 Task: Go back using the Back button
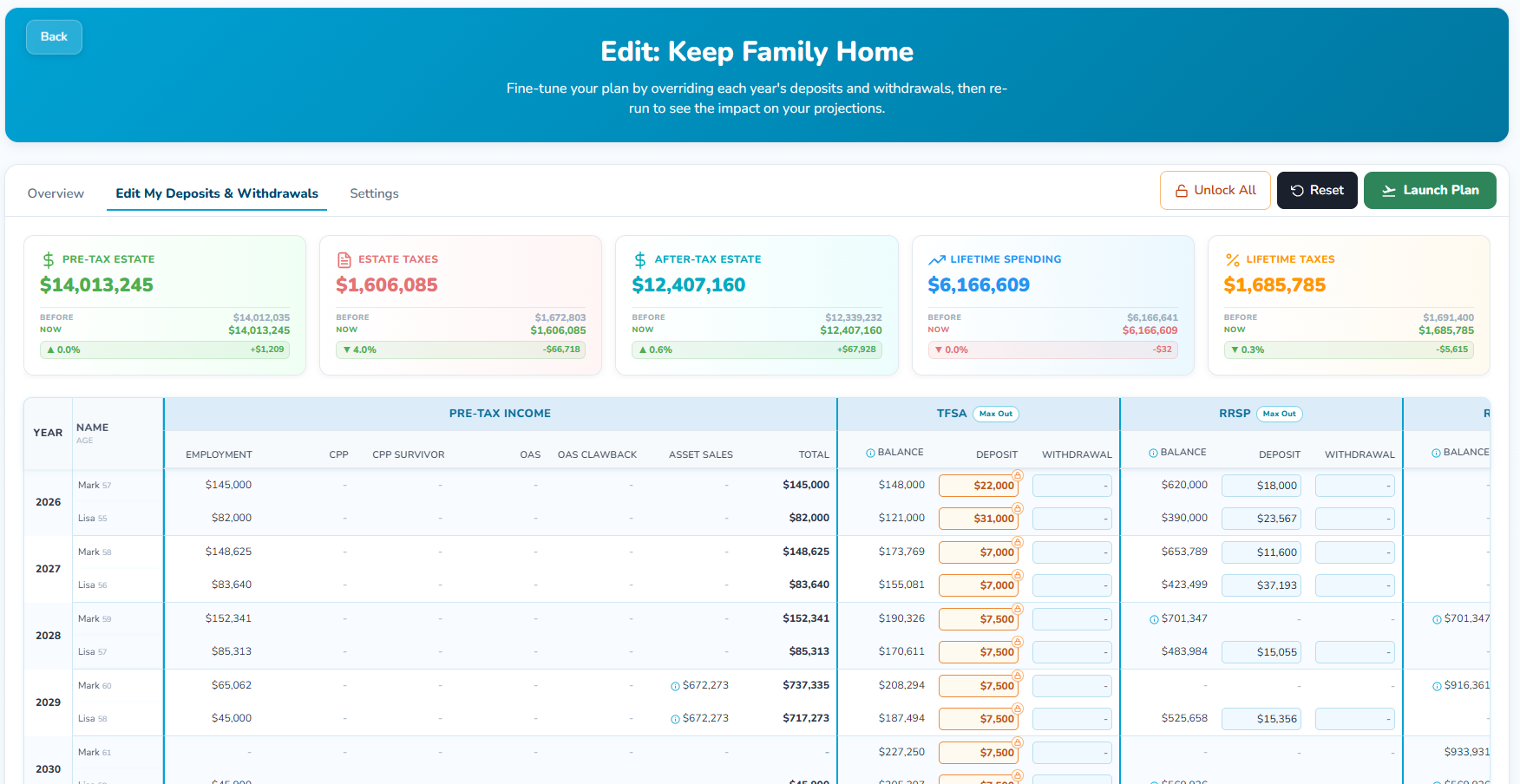point(54,36)
